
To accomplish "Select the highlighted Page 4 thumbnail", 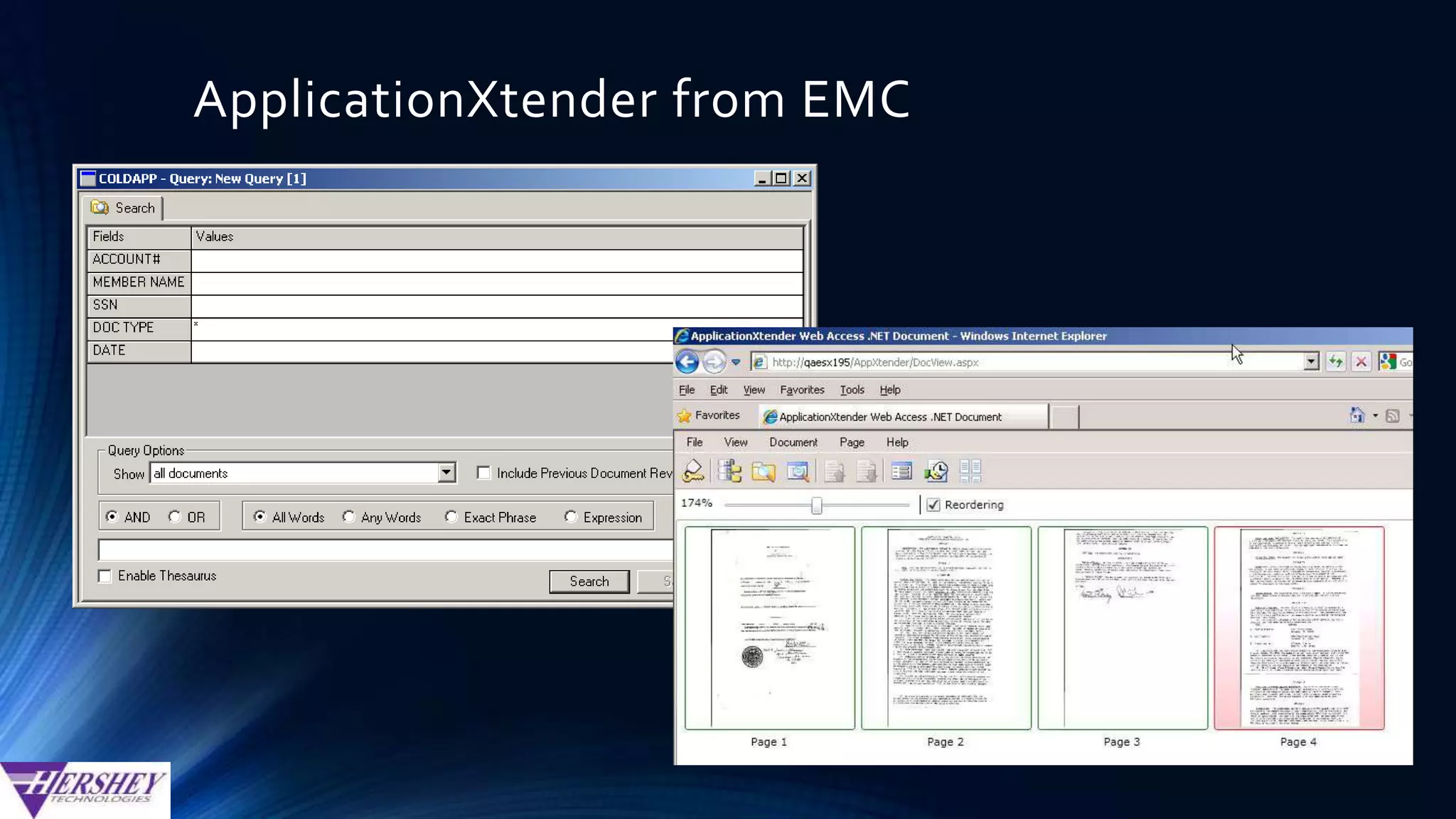I will point(1299,628).
